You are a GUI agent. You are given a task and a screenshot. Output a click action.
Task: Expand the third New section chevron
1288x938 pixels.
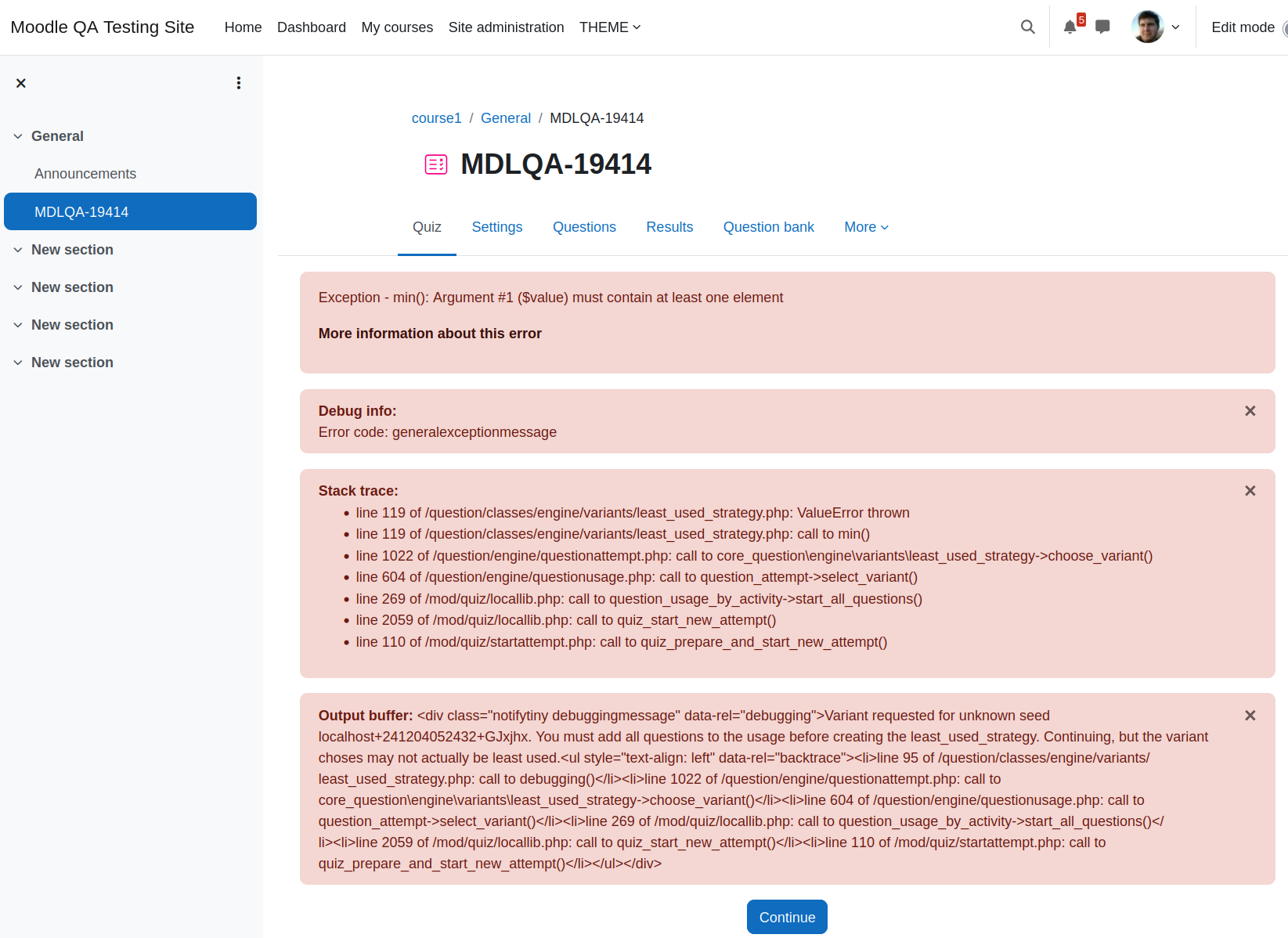18,325
